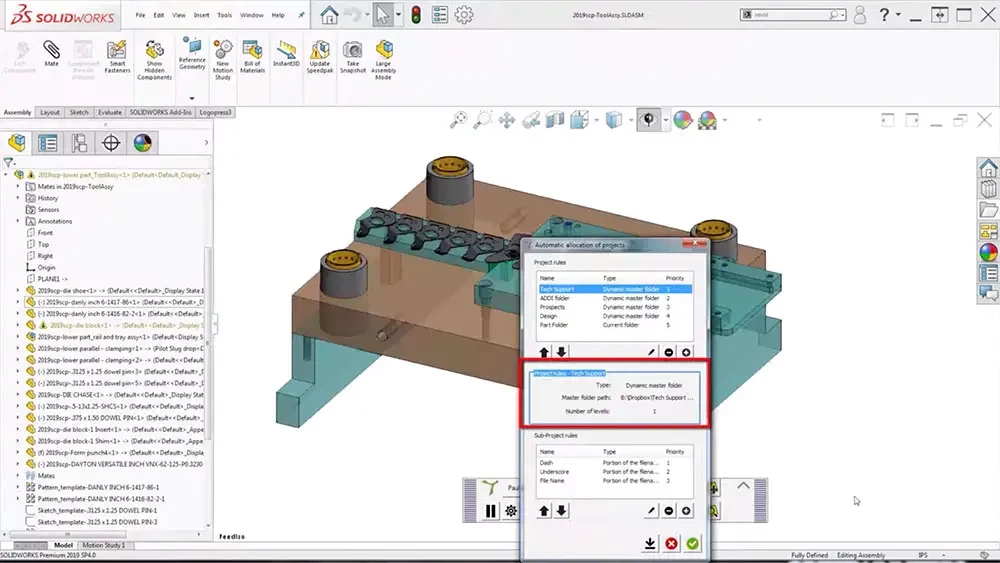Click the Rebuild traffic light icon

tap(416, 15)
